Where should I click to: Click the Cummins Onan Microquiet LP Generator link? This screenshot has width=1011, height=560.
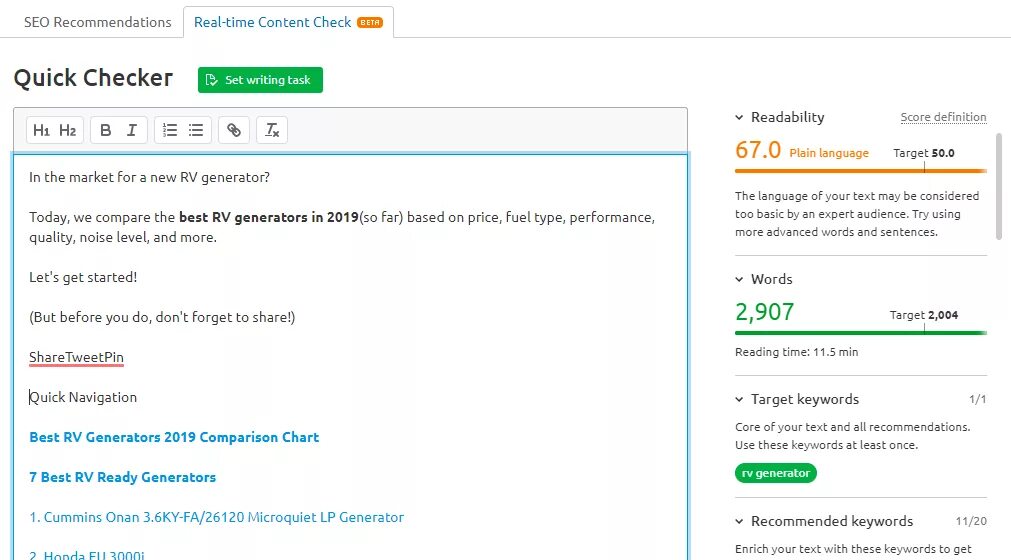[216, 517]
